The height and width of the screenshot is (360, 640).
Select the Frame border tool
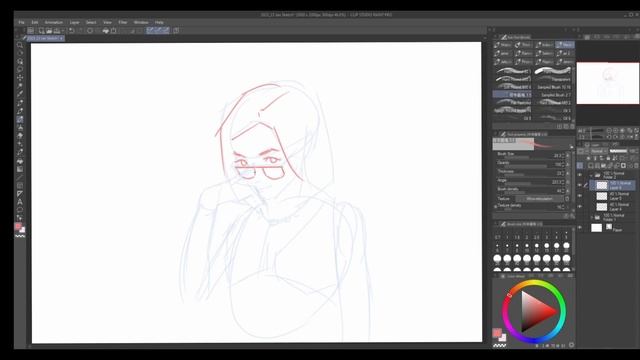pos(20,186)
